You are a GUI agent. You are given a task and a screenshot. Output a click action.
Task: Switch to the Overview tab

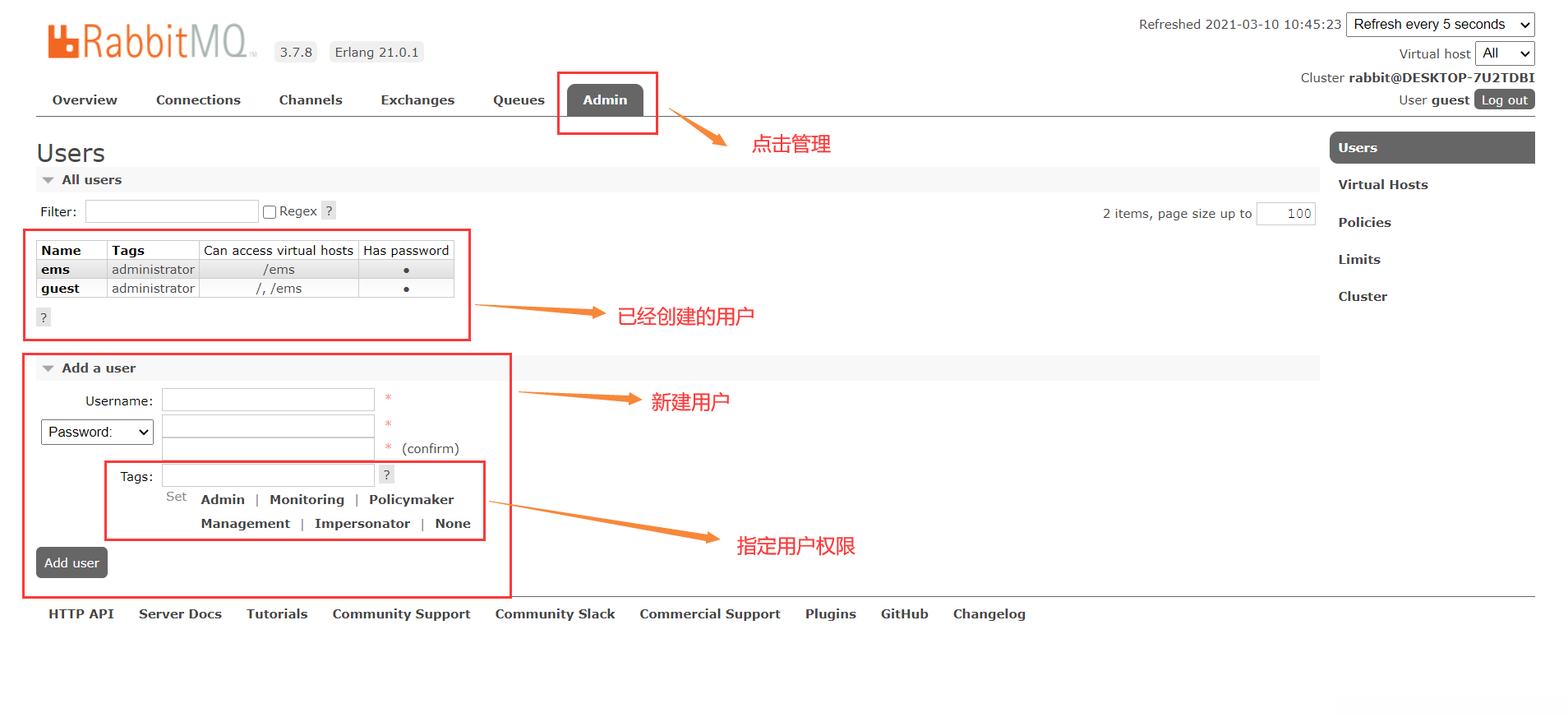pyautogui.click(x=85, y=100)
